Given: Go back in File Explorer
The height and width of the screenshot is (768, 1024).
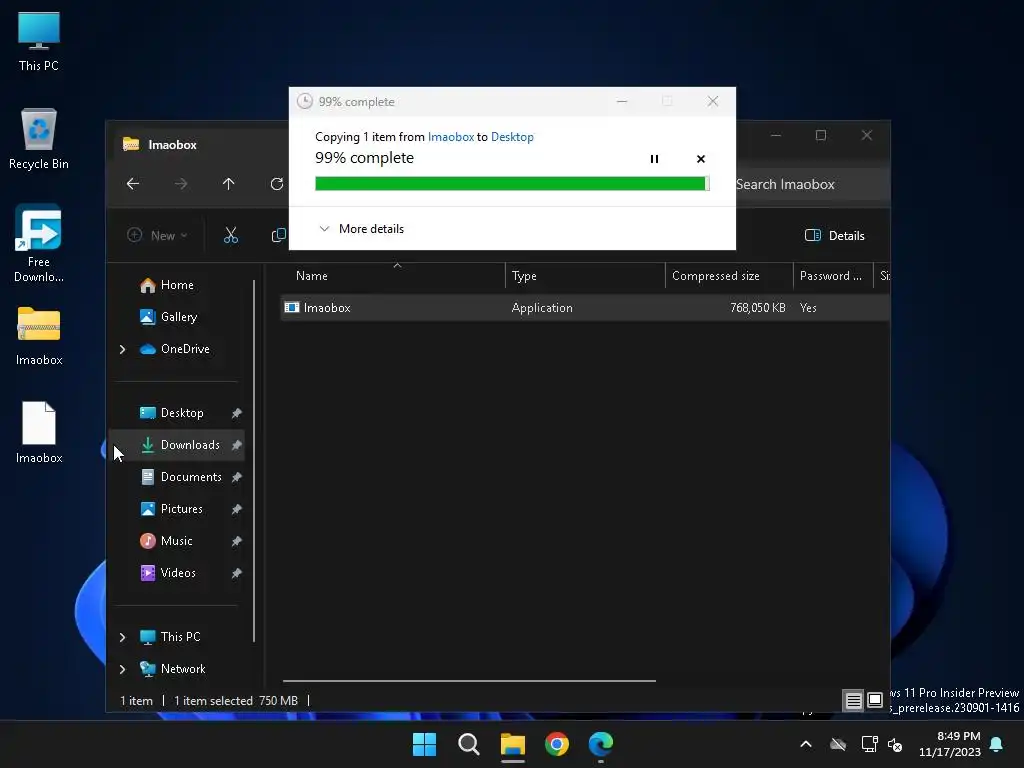Looking at the screenshot, I should click(133, 184).
